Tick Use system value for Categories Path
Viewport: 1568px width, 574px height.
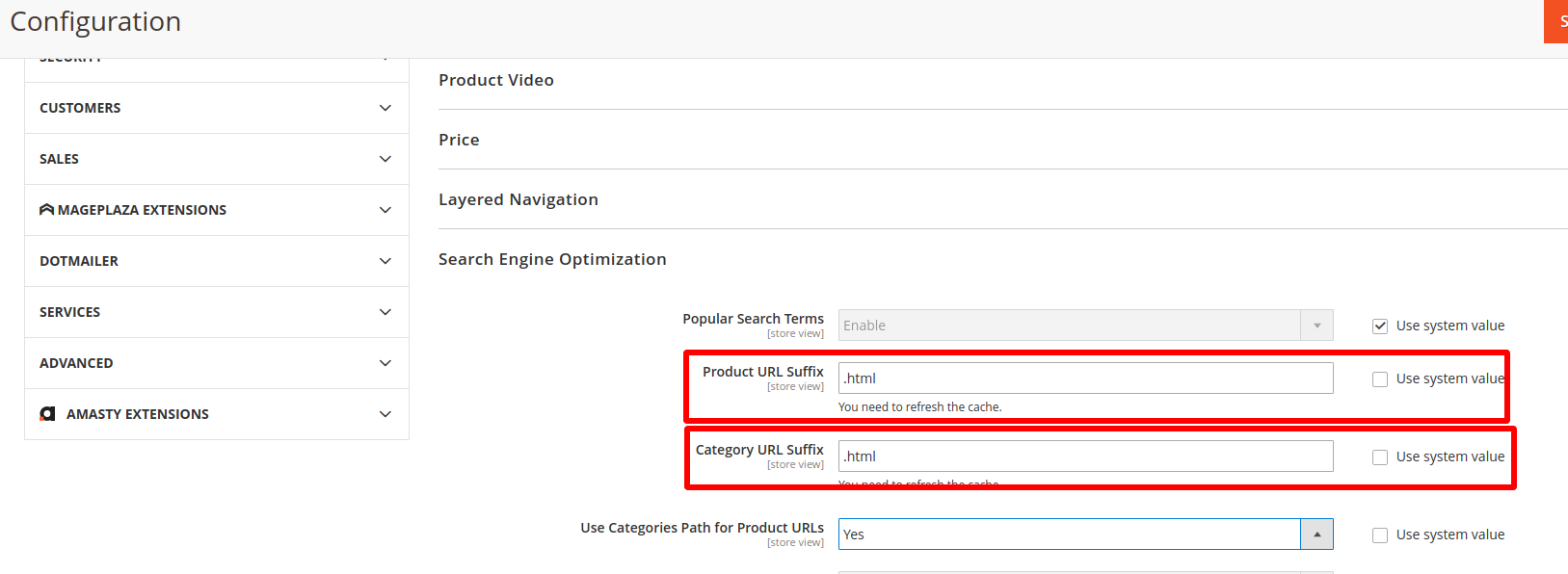click(x=1380, y=535)
